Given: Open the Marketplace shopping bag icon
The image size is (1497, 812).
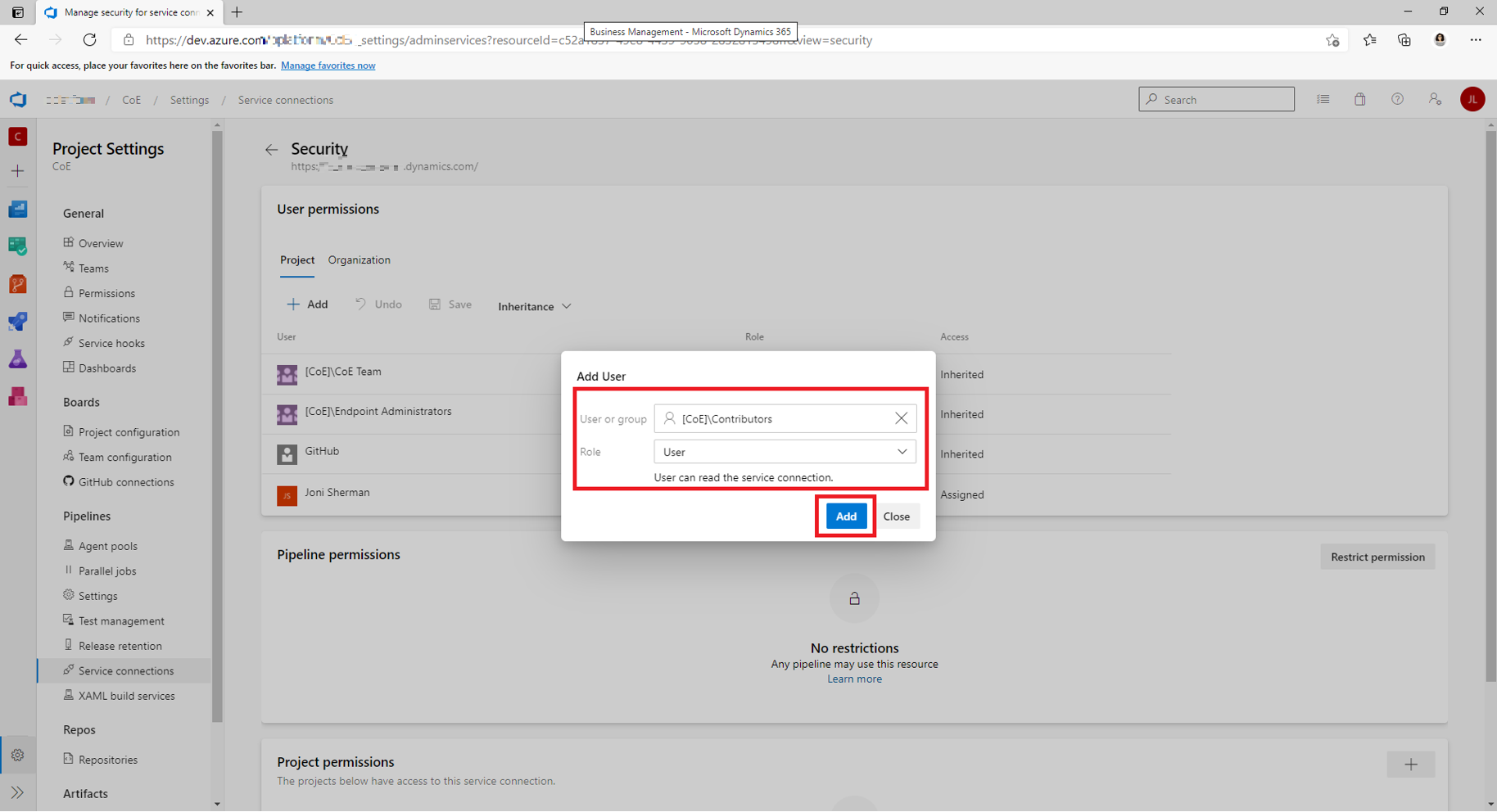Looking at the screenshot, I should tap(1359, 100).
